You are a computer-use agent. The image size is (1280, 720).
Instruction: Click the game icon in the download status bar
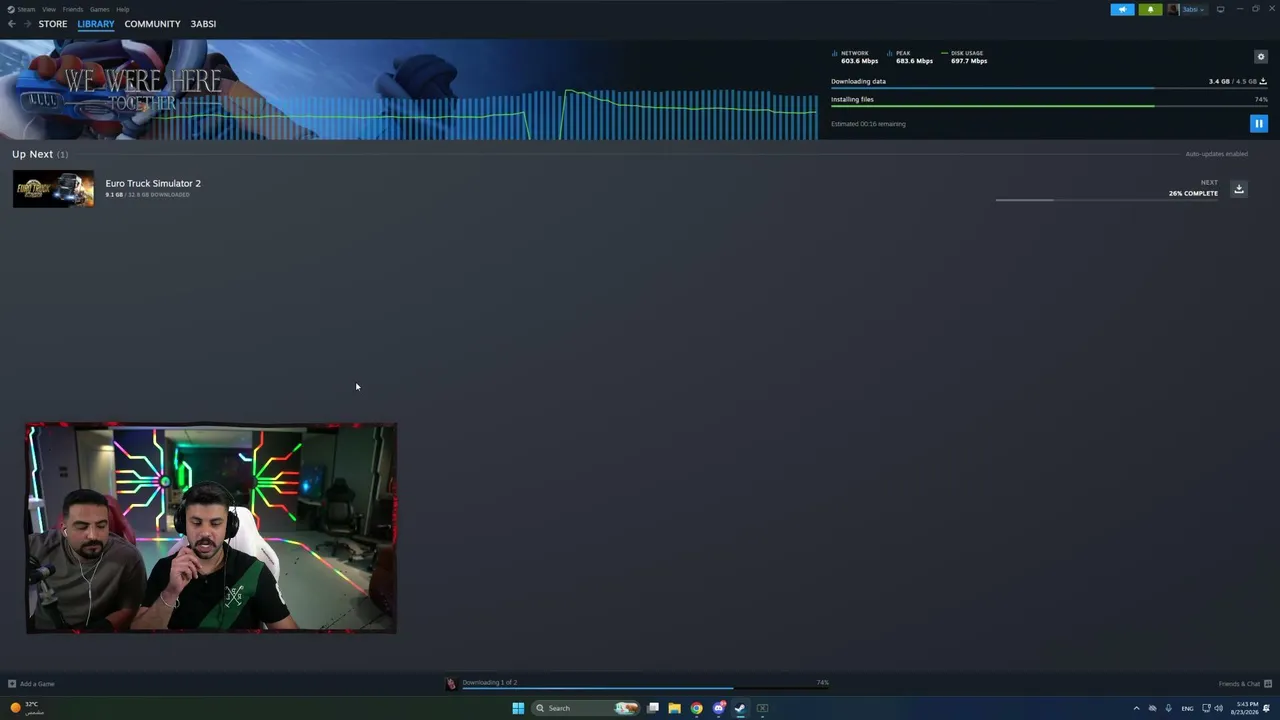click(x=451, y=684)
